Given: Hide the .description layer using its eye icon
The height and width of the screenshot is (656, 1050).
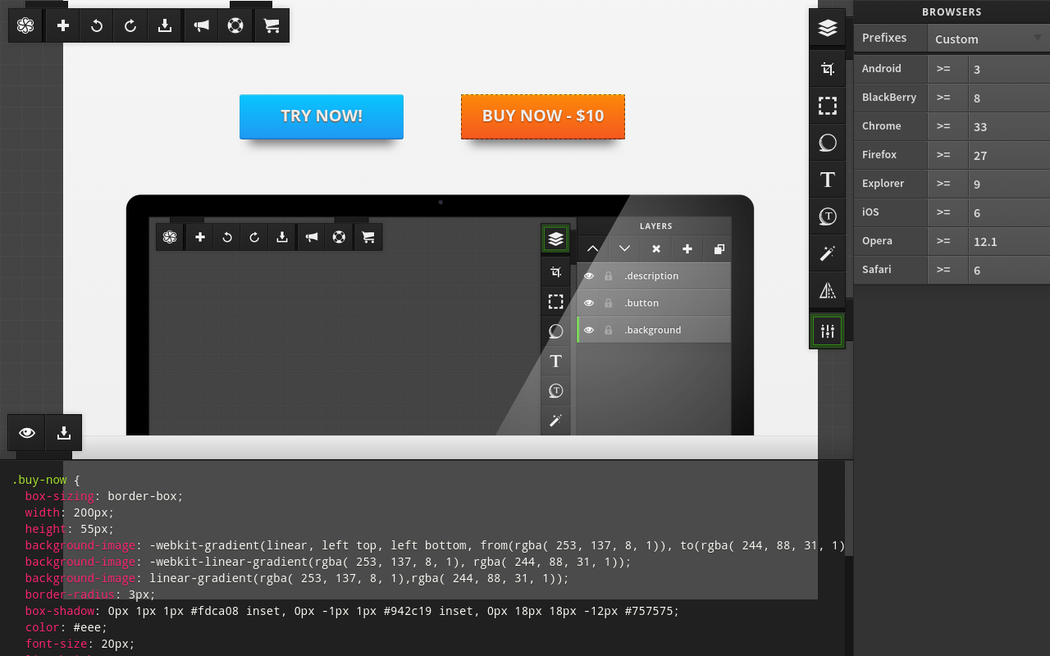Looking at the screenshot, I should click(x=589, y=276).
